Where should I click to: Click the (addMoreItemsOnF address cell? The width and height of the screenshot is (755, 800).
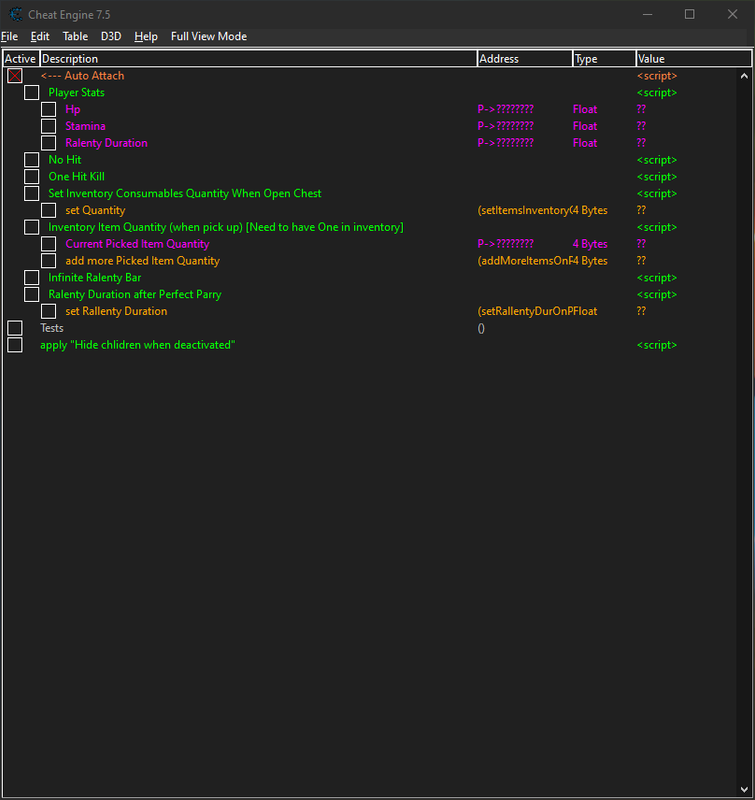pyautogui.click(x=523, y=261)
